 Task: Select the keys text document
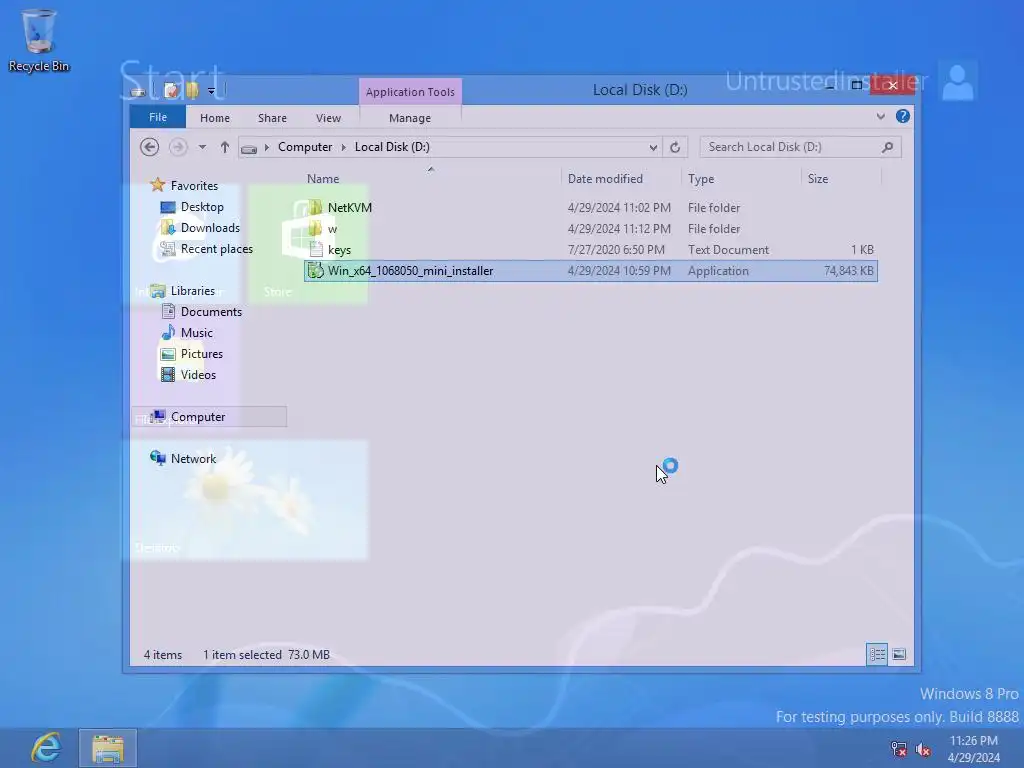point(339,249)
